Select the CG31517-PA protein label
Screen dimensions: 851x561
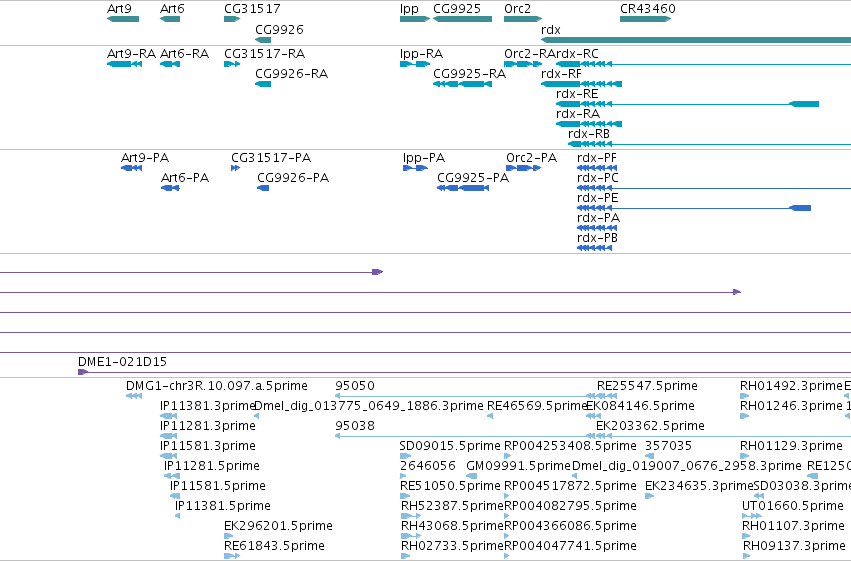(x=271, y=158)
